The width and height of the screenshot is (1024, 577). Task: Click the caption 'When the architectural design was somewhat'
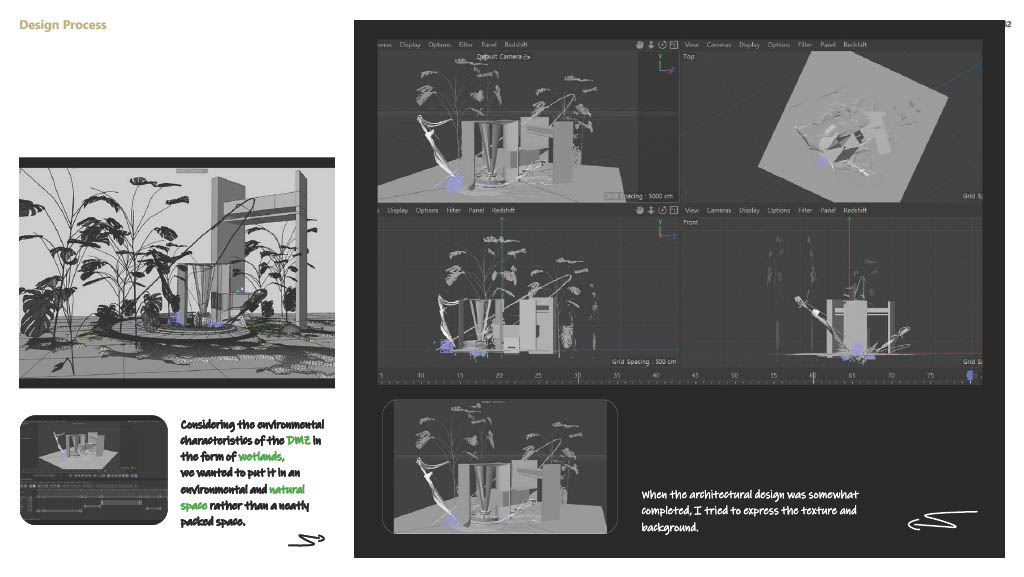750,495
